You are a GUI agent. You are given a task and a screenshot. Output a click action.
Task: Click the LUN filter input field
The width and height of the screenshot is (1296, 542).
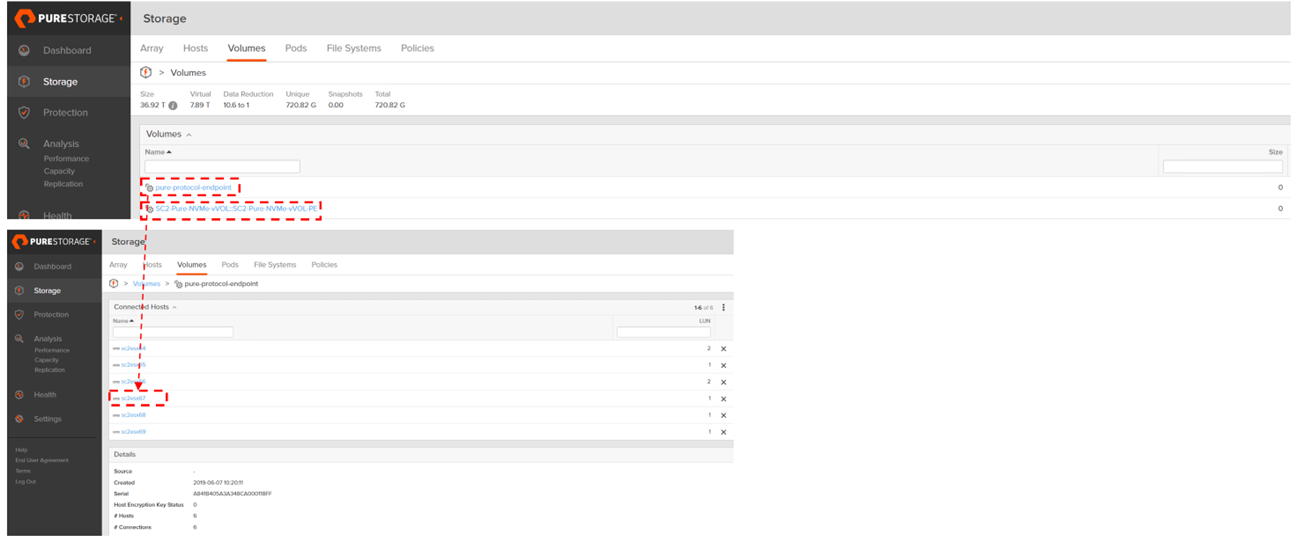(663, 332)
